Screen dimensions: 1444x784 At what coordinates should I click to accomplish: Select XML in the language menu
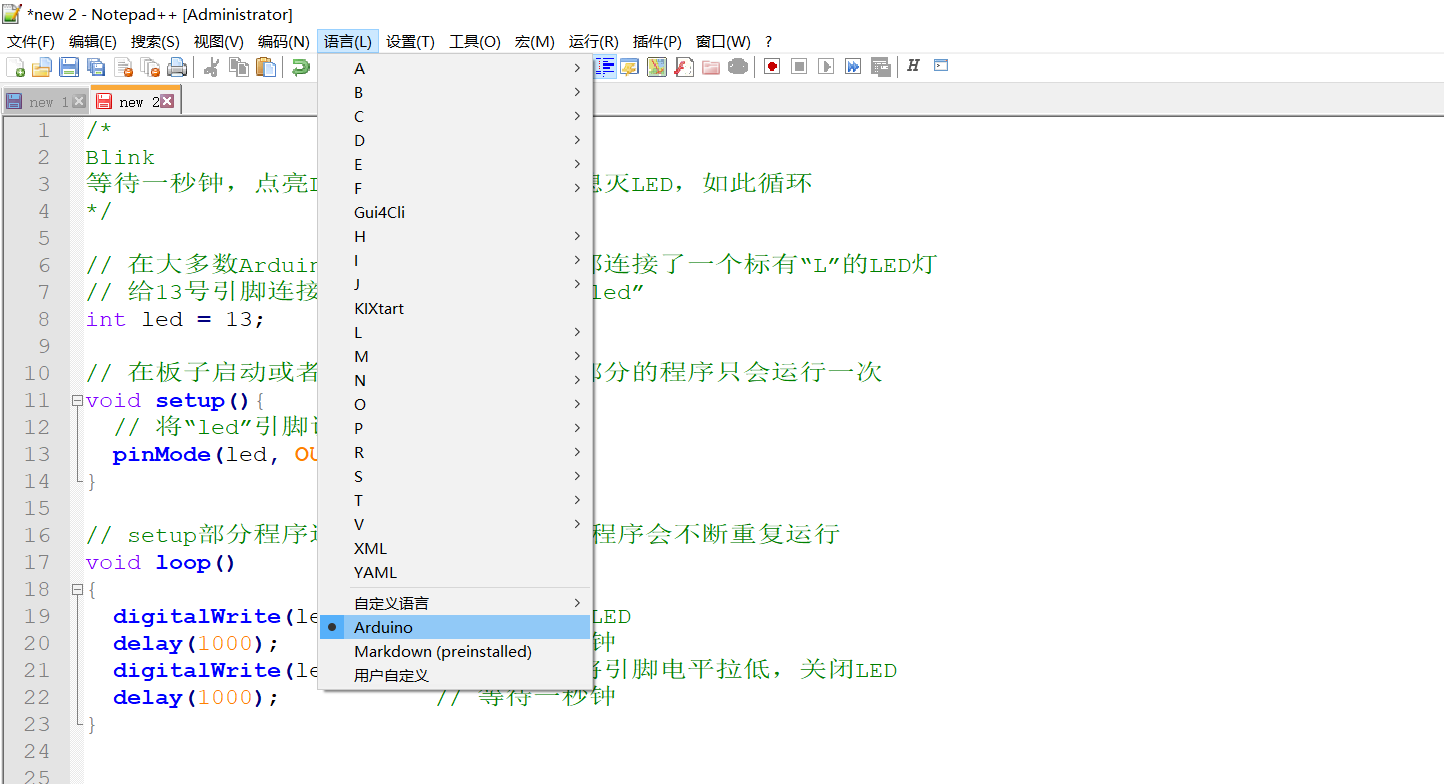coord(455,548)
